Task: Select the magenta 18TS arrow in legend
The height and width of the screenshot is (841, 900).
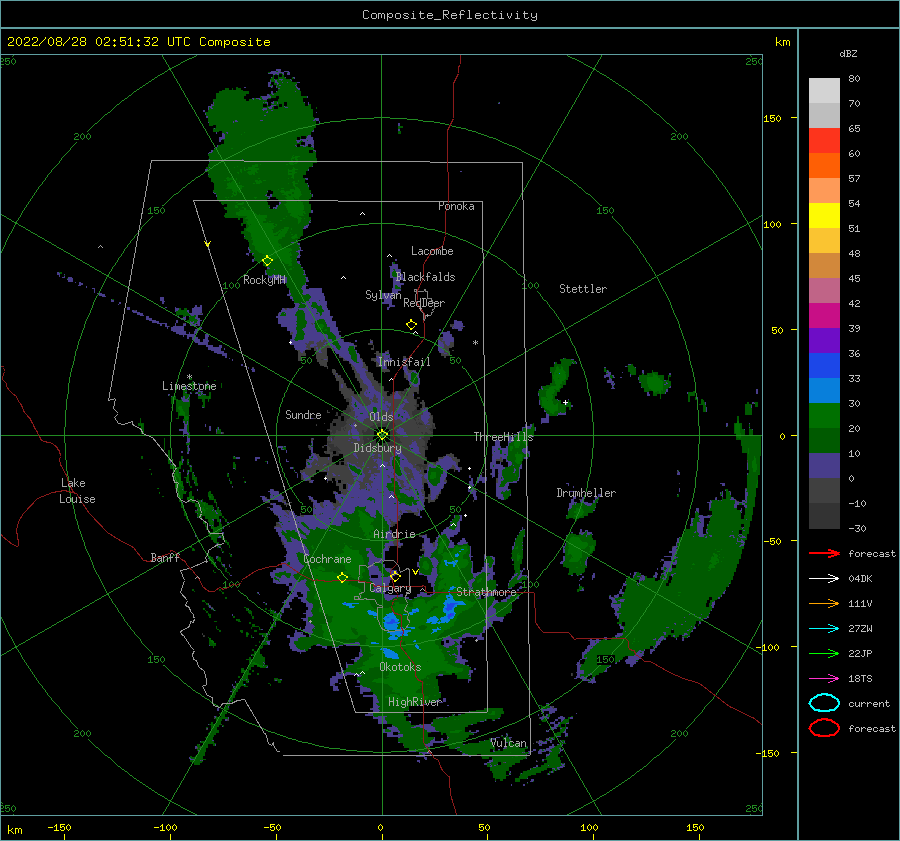Action: (x=824, y=678)
